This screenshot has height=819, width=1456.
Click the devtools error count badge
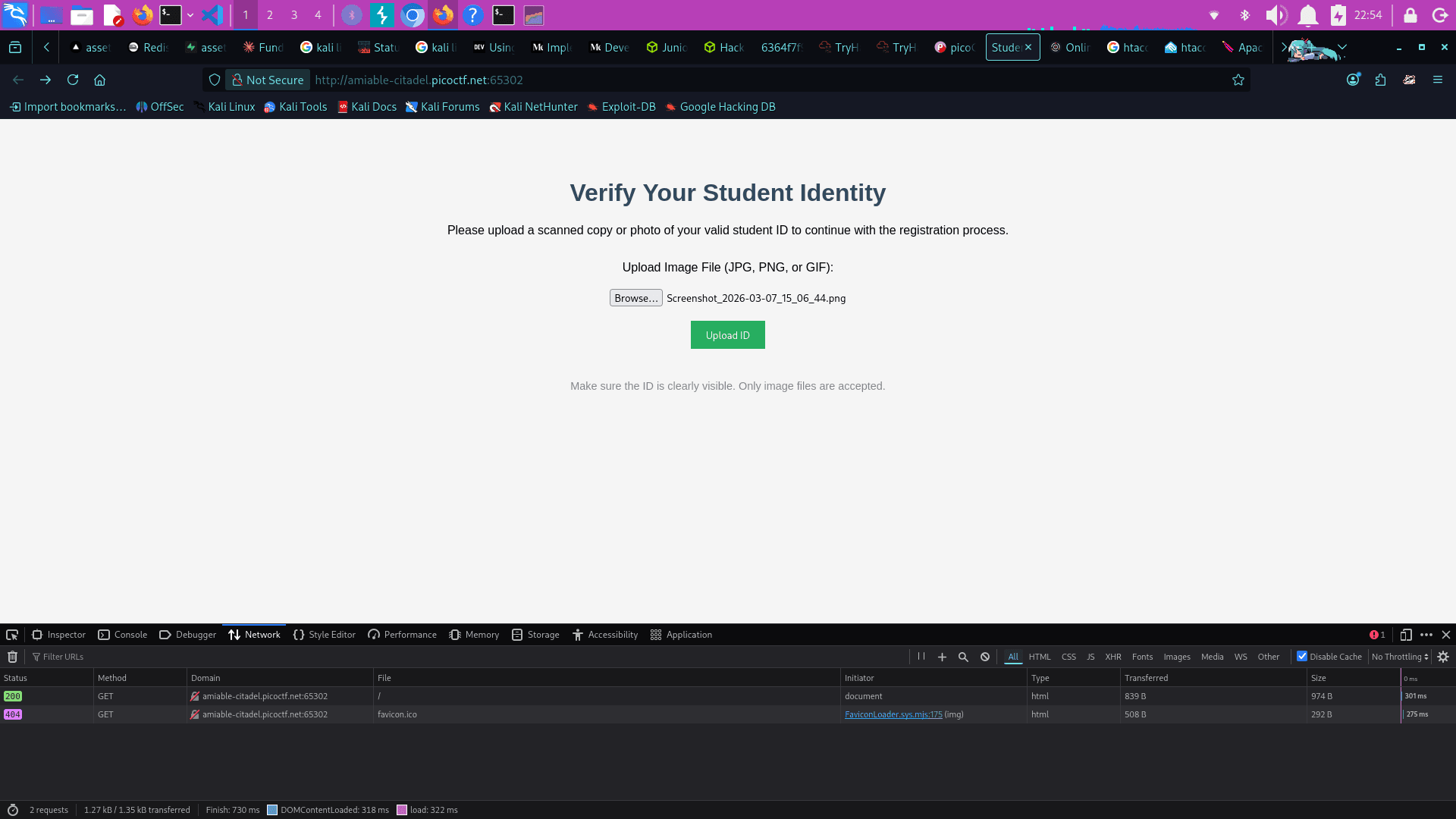pyautogui.click(x=1377, y=635)
